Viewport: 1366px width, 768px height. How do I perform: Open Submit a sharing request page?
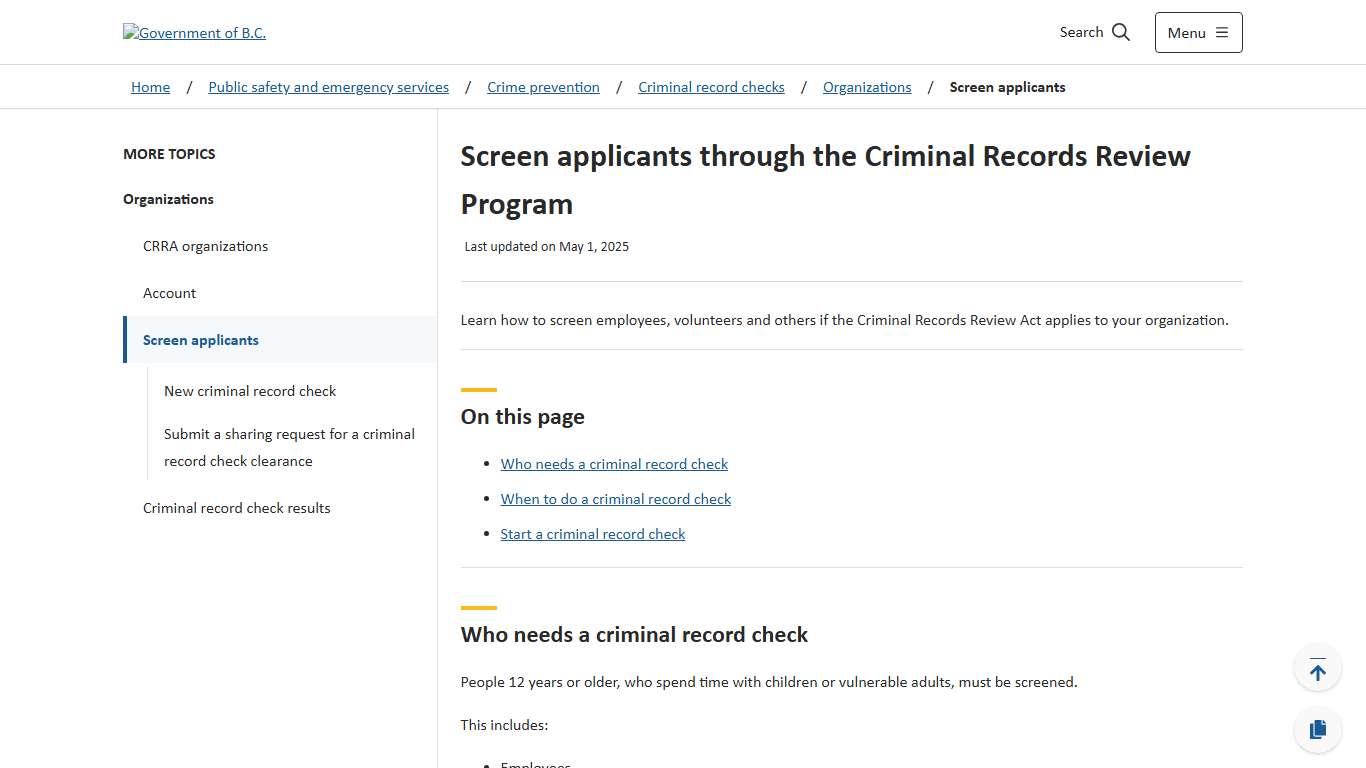point(289,447)
